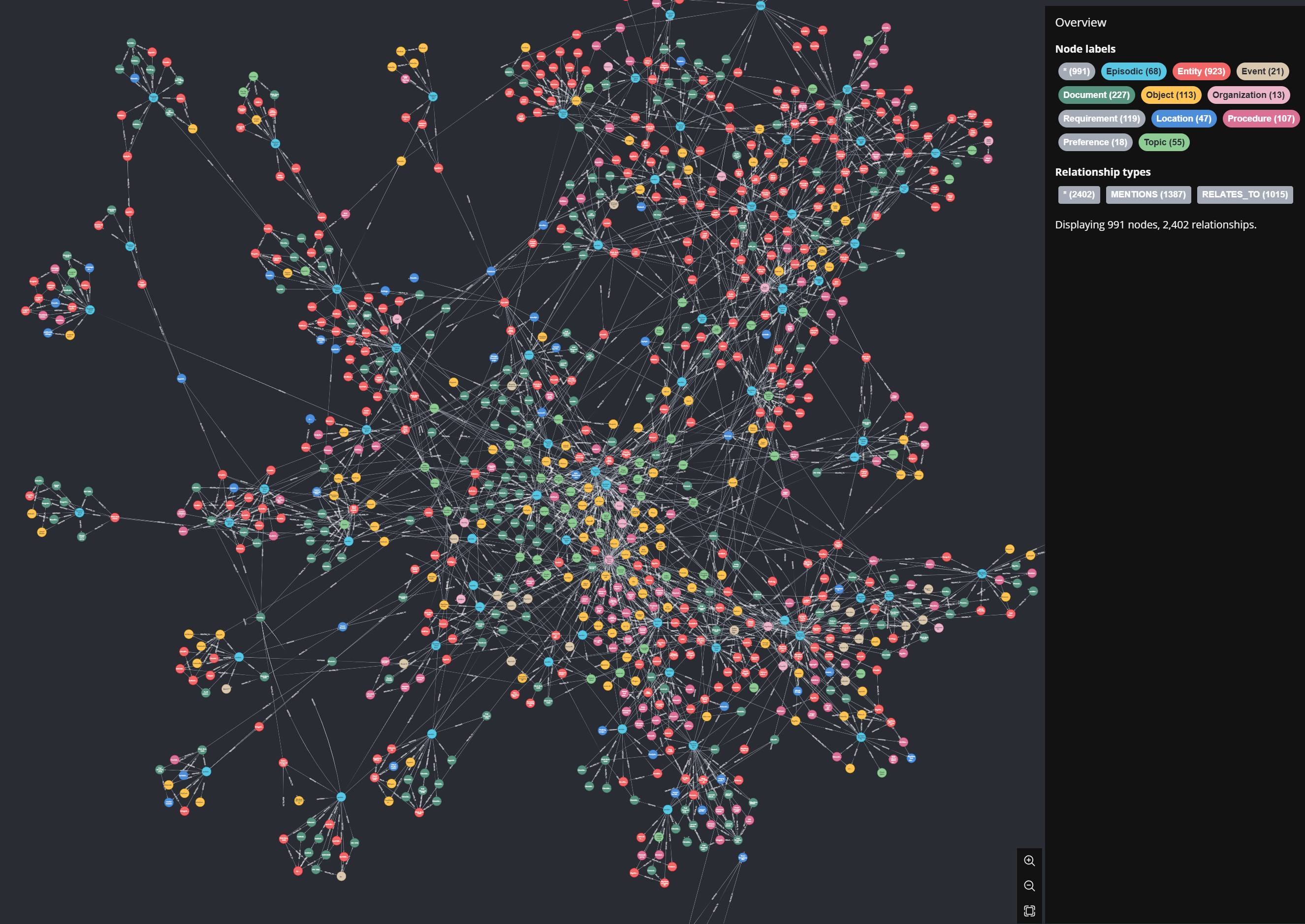1305x924 pixels.
Task: Click the isolated blue Location node at far left
Action: pos(182,379)
